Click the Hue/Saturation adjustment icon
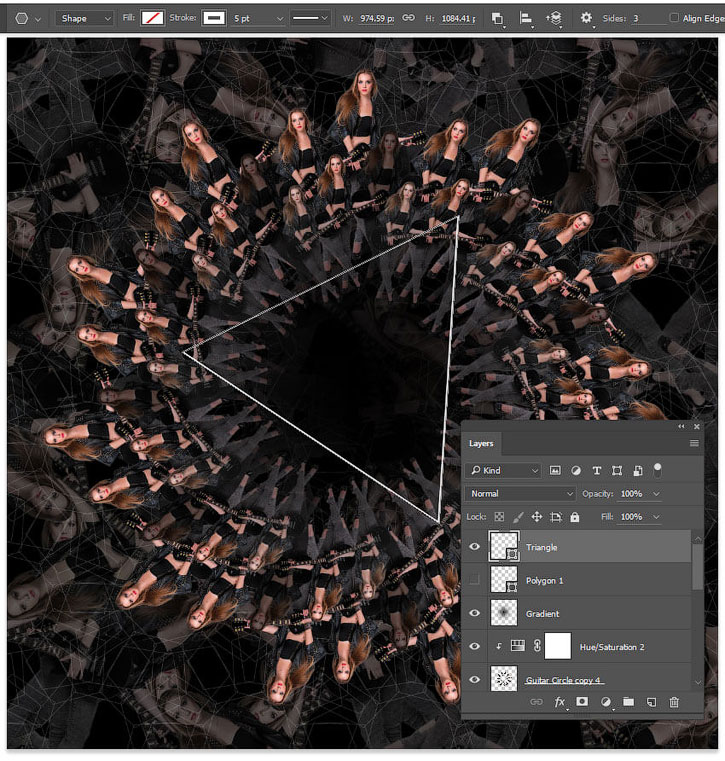The height and width of the screenshot is (761, 725). pyautogui.click(x=518, y=646)
